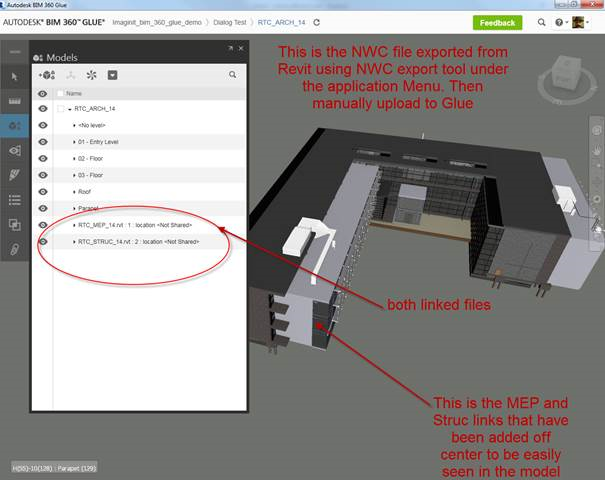Select the 01 - Entry Level row
The image size is (605, 480).
point(98,142)
